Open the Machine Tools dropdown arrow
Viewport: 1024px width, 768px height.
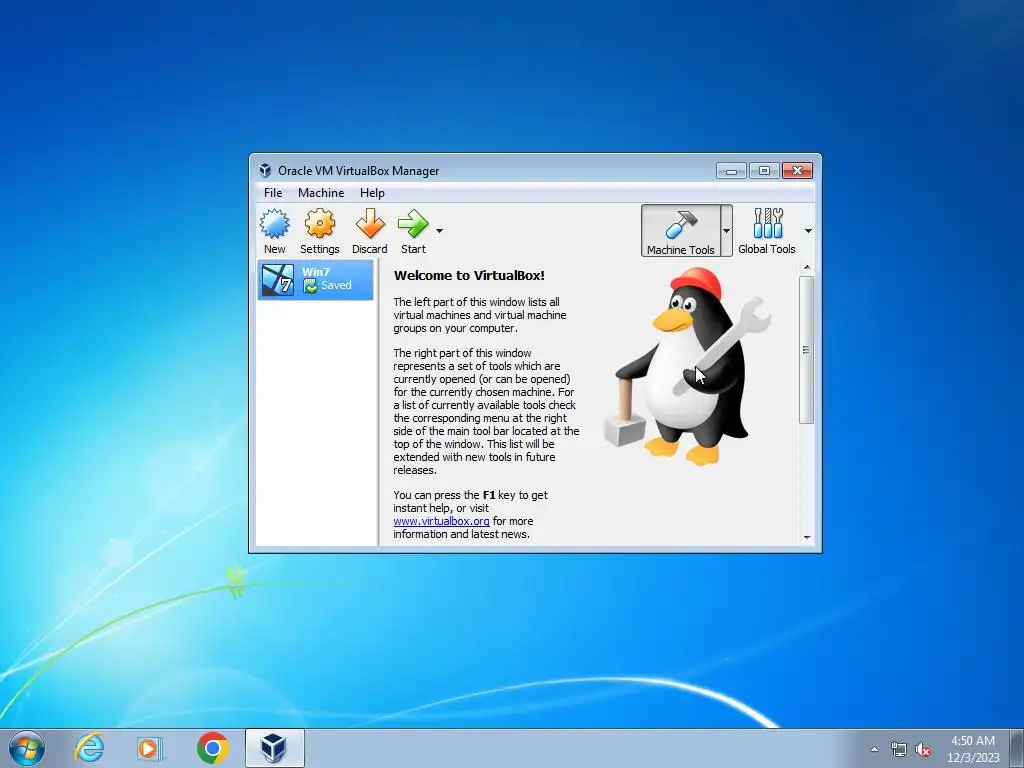pos(726,231)
